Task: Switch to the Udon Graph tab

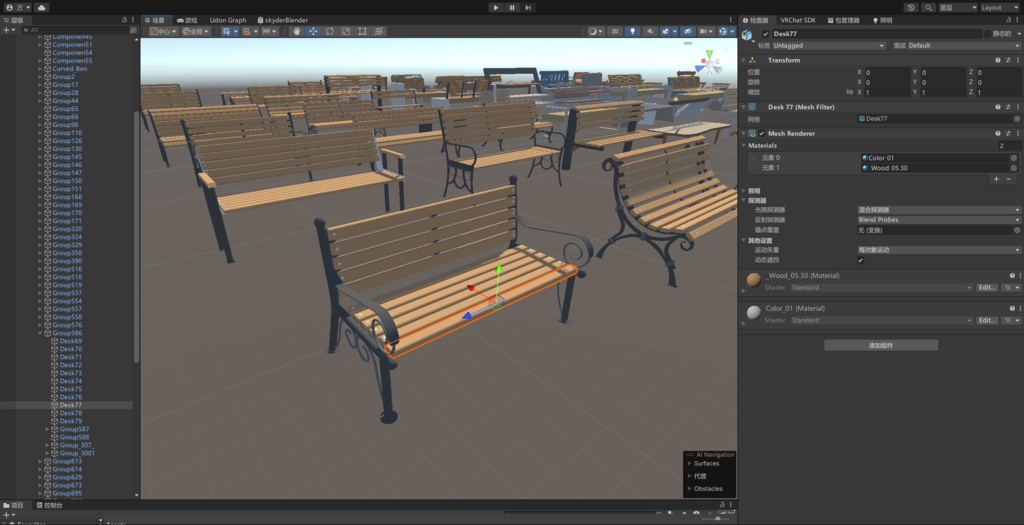Action: point(228,20)
